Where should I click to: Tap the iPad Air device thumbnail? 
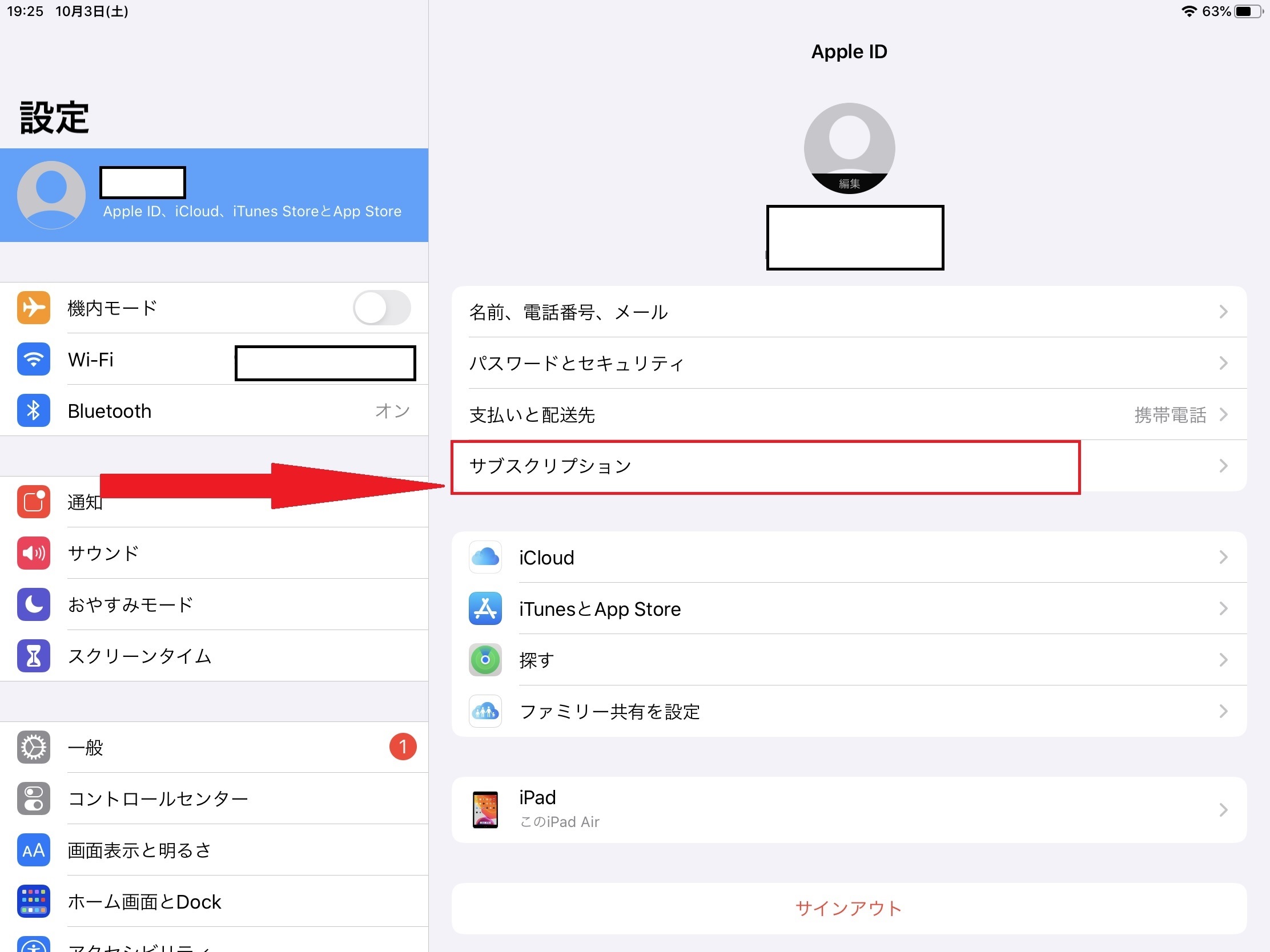pos(485,809)
